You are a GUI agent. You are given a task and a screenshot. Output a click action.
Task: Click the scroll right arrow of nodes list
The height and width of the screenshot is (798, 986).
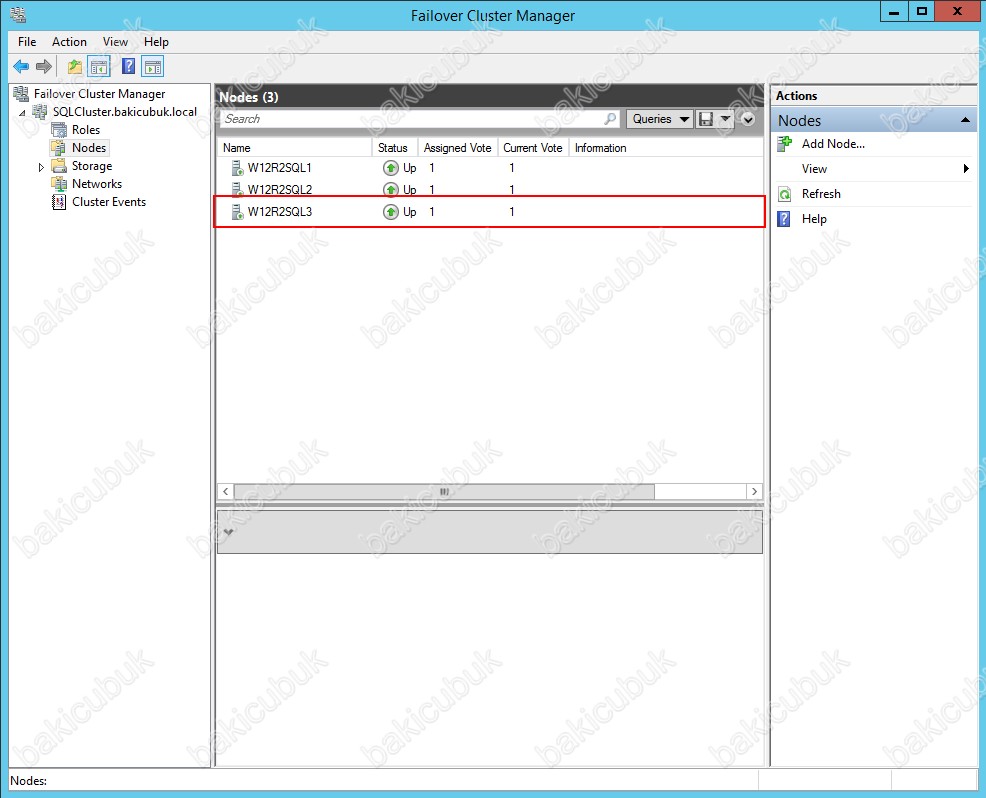(x=755, y=491)
